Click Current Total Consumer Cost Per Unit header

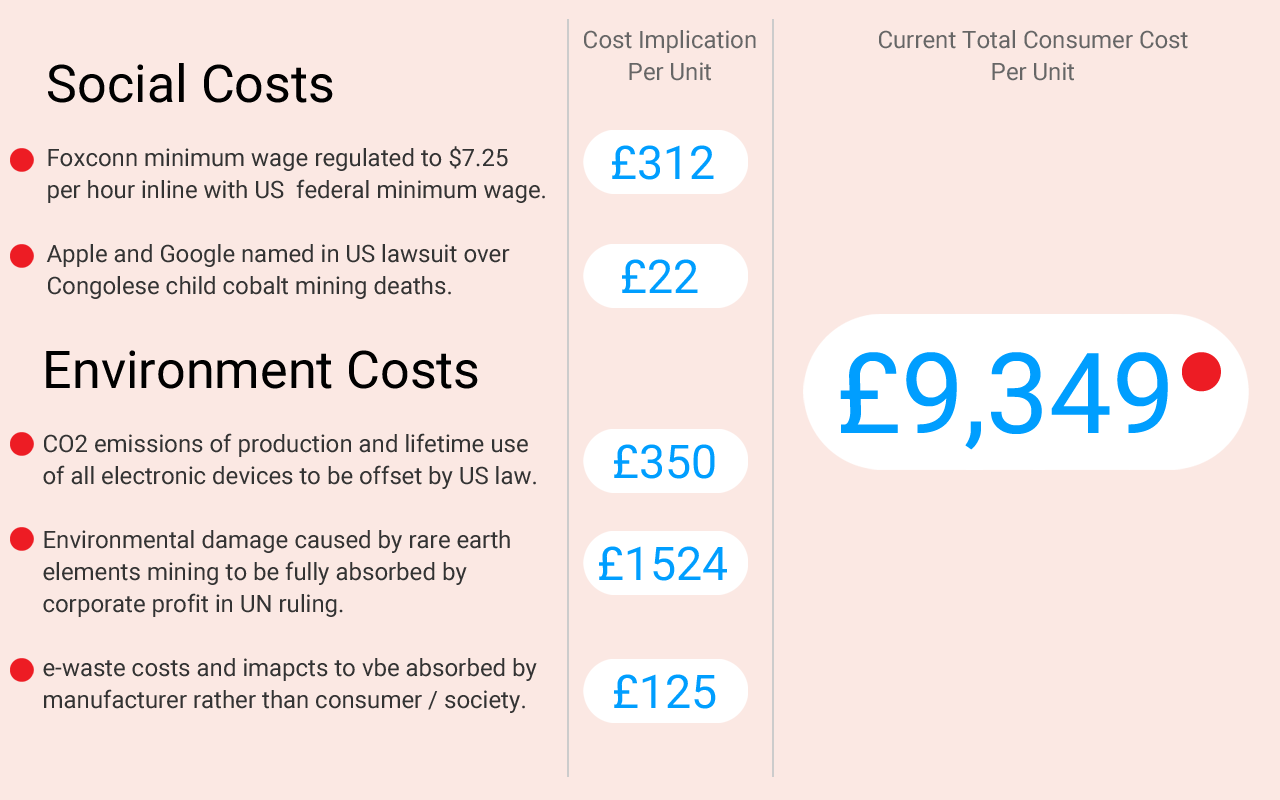[1032, 56]
